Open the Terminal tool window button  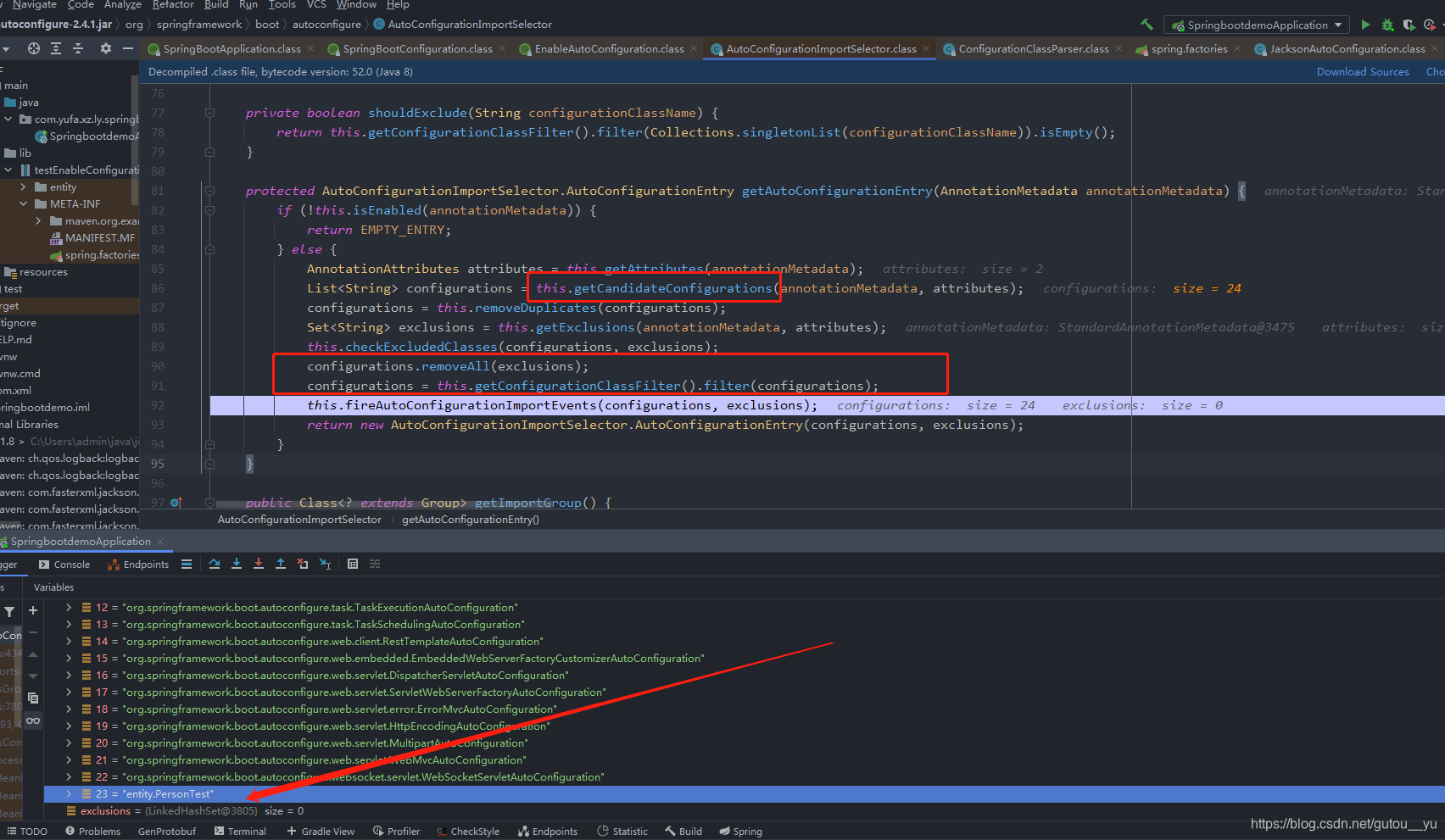tap(240, 832)
